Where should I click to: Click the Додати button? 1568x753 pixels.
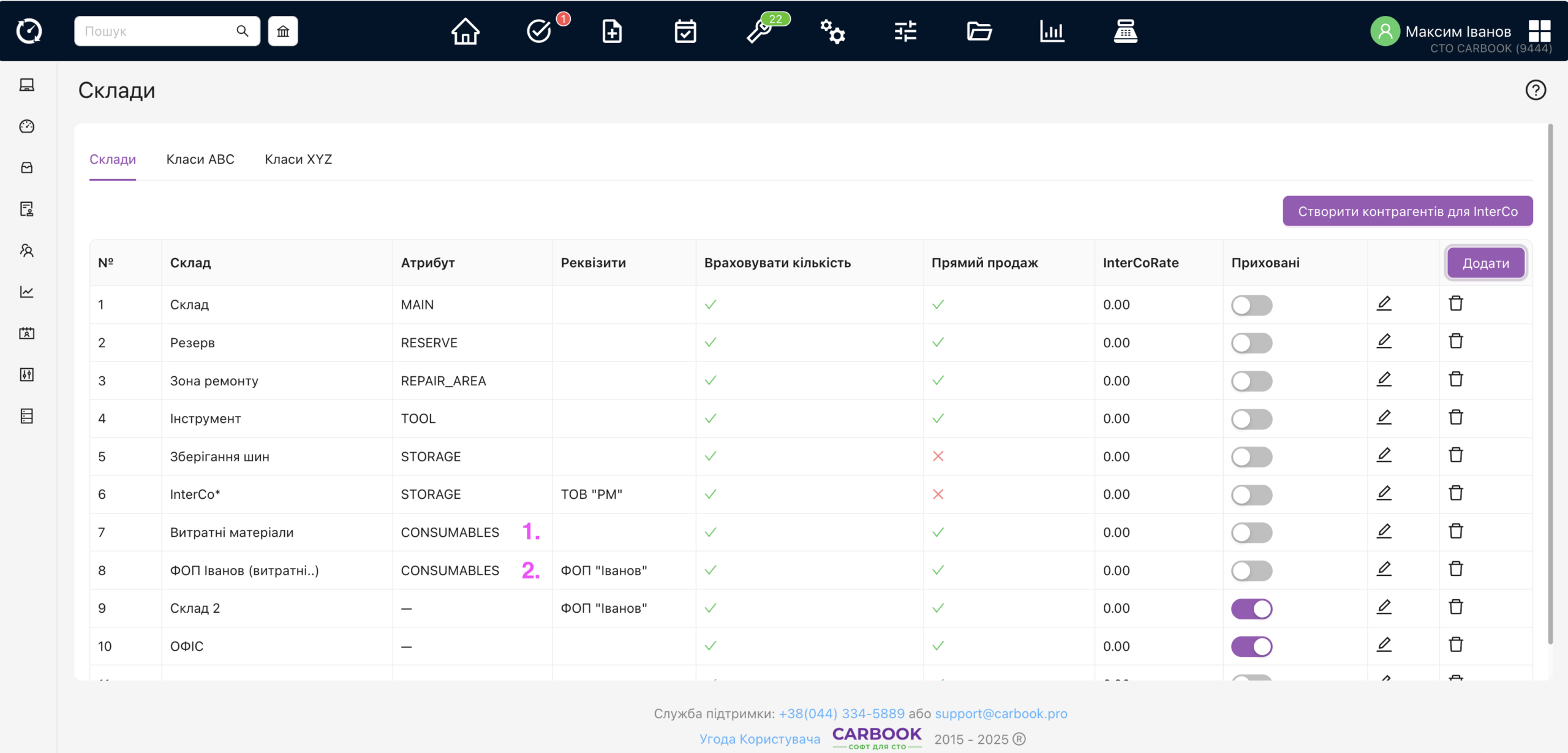[x=1485, y=263]
